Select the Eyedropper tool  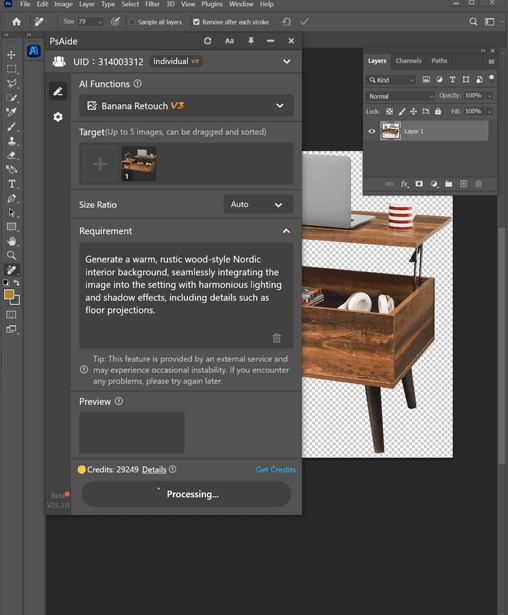point(11,112)
